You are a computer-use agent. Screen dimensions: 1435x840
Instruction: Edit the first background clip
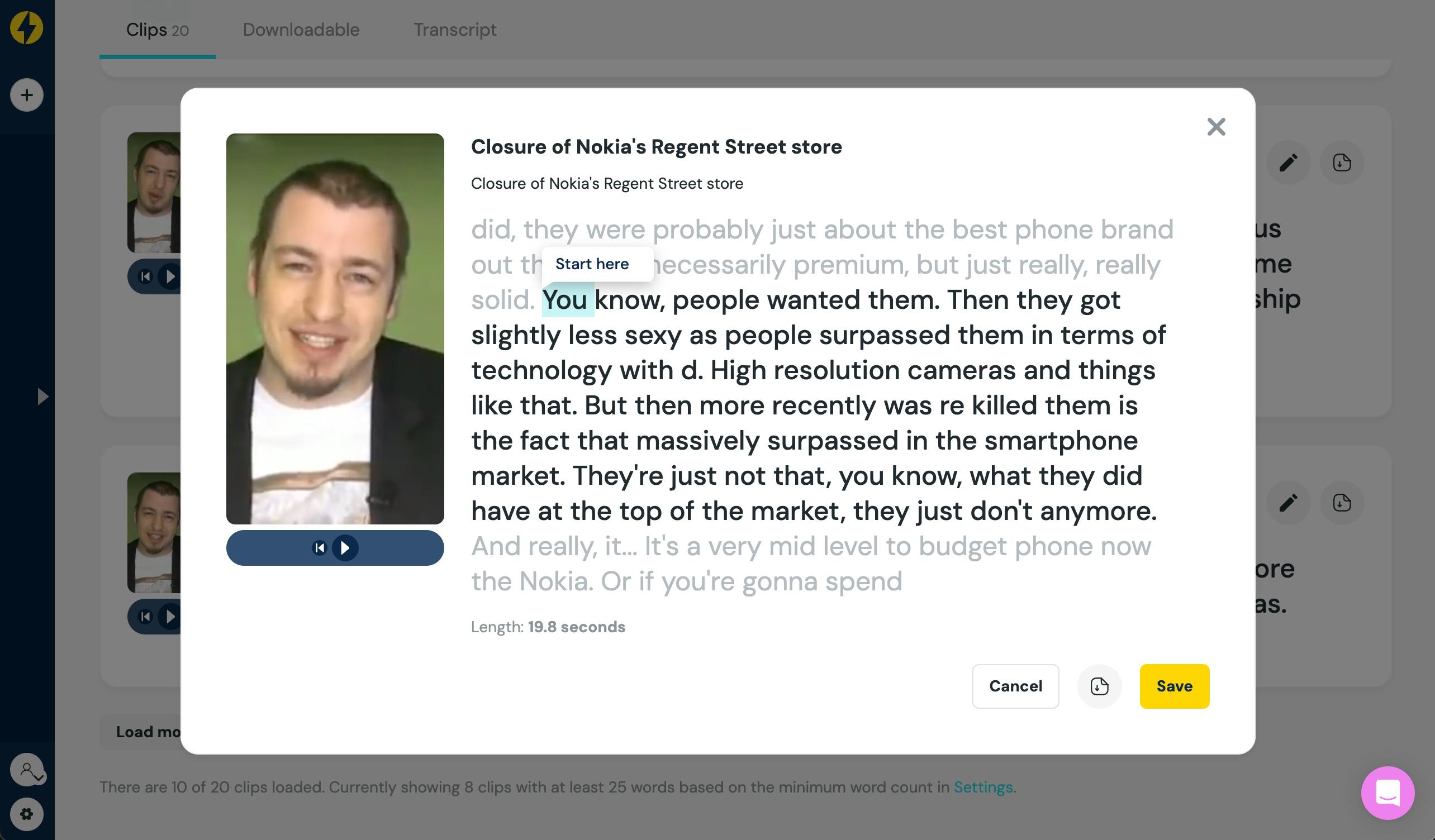tap(1288, 162)
